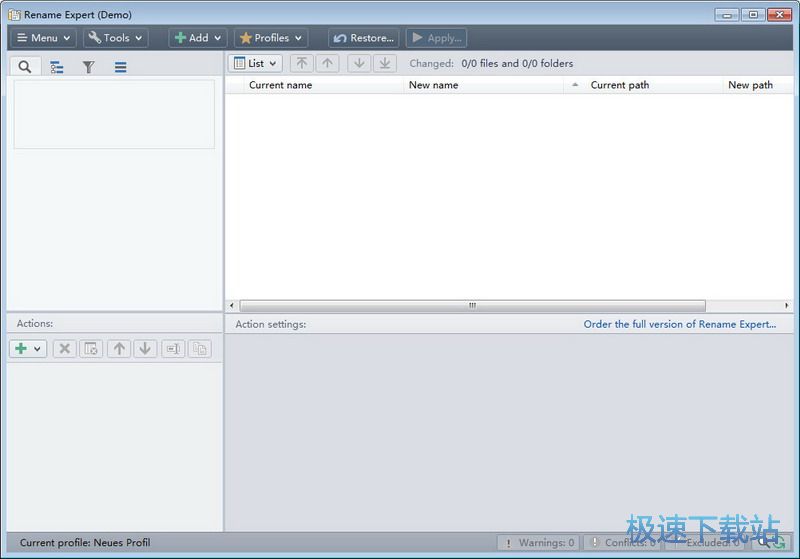Click the blue list lines tab icon

click(120, 67)
